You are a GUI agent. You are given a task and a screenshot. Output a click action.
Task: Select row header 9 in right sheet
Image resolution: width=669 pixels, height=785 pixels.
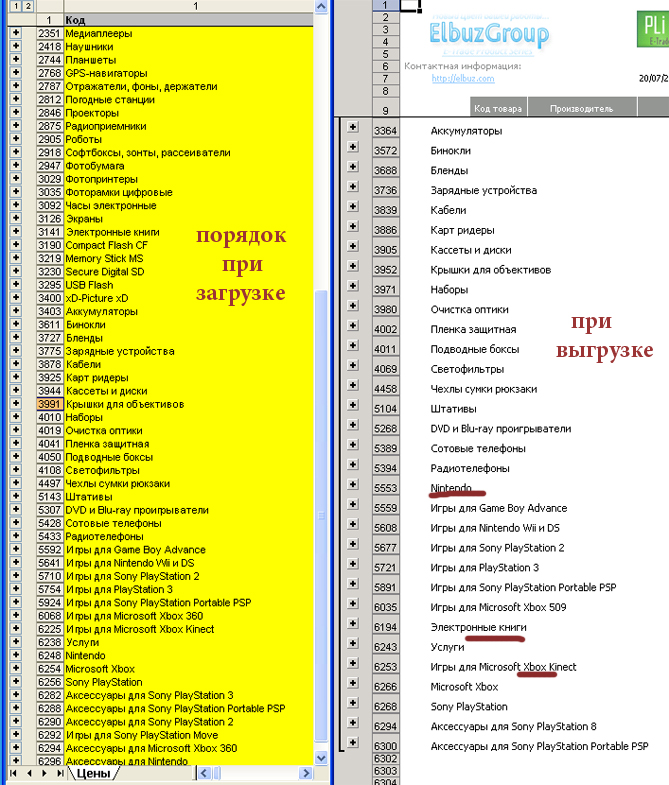tap(386, 108)
